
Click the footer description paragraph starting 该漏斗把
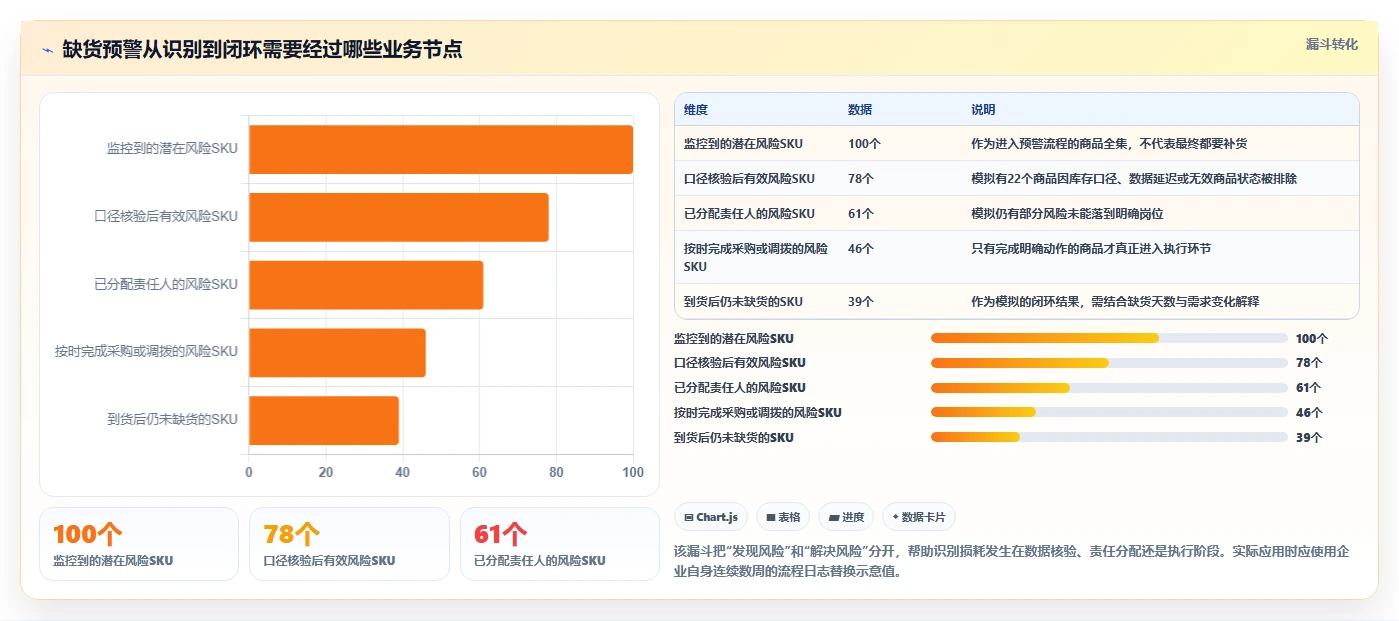pos(1013,562)
